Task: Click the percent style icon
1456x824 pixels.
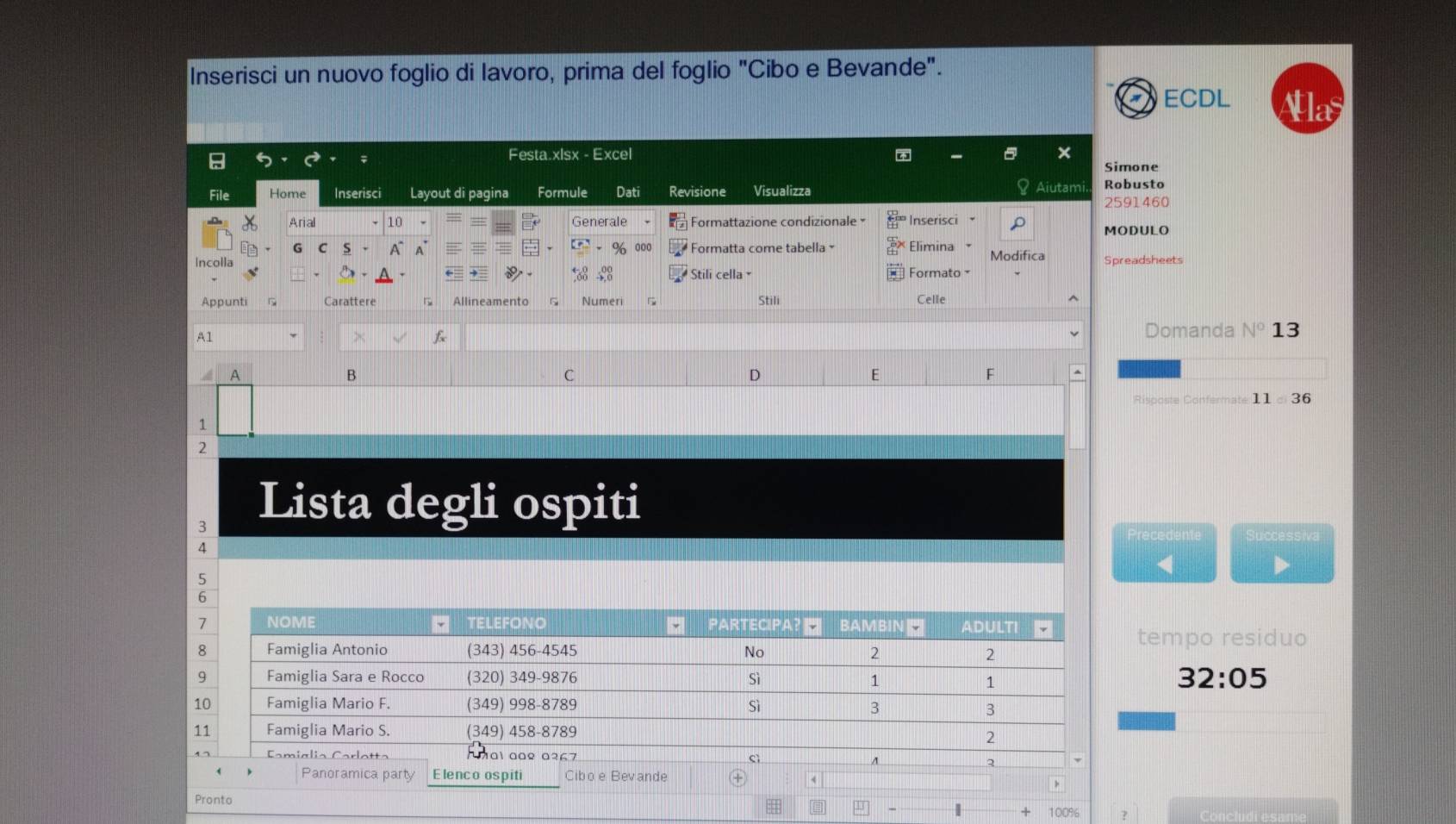Action: click(x=619, y=248)
